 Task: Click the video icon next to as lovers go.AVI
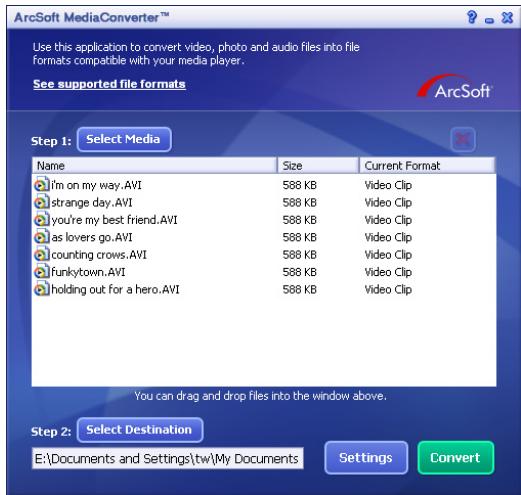tap(42, 237)
